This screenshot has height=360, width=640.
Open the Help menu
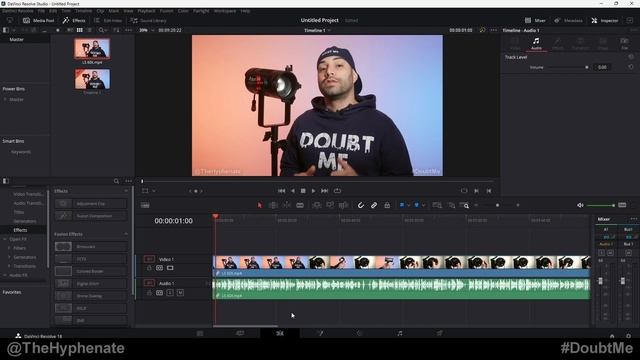245,11
